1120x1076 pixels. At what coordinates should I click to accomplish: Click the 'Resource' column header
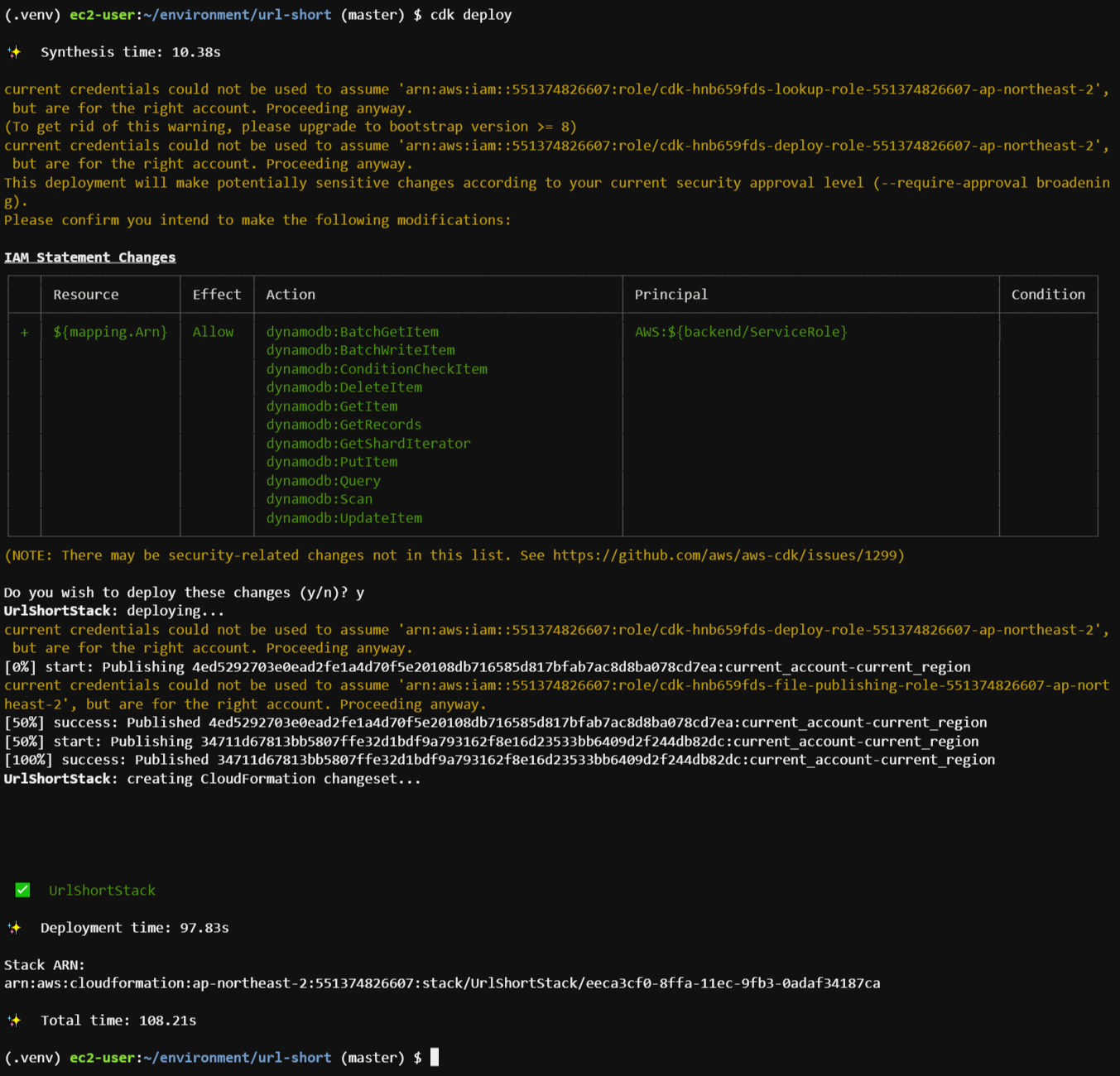[x=86, y=295]
